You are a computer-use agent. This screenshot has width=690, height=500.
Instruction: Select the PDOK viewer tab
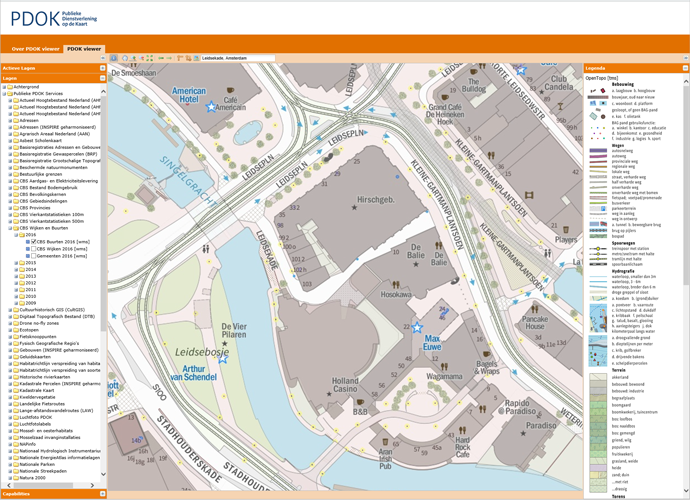tap(84, 49)
